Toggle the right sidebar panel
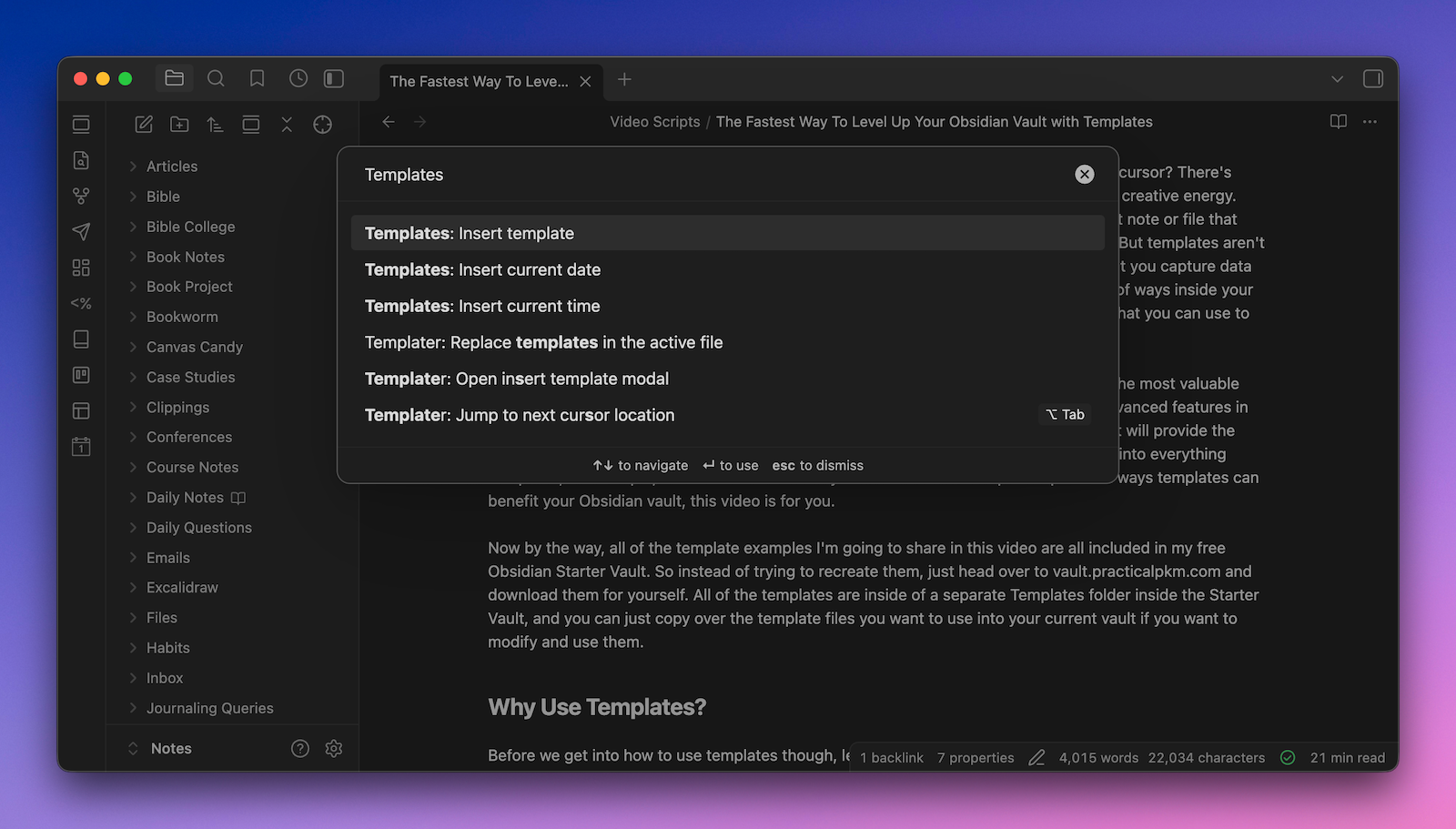The image size is (1456, 829). 1372,79
